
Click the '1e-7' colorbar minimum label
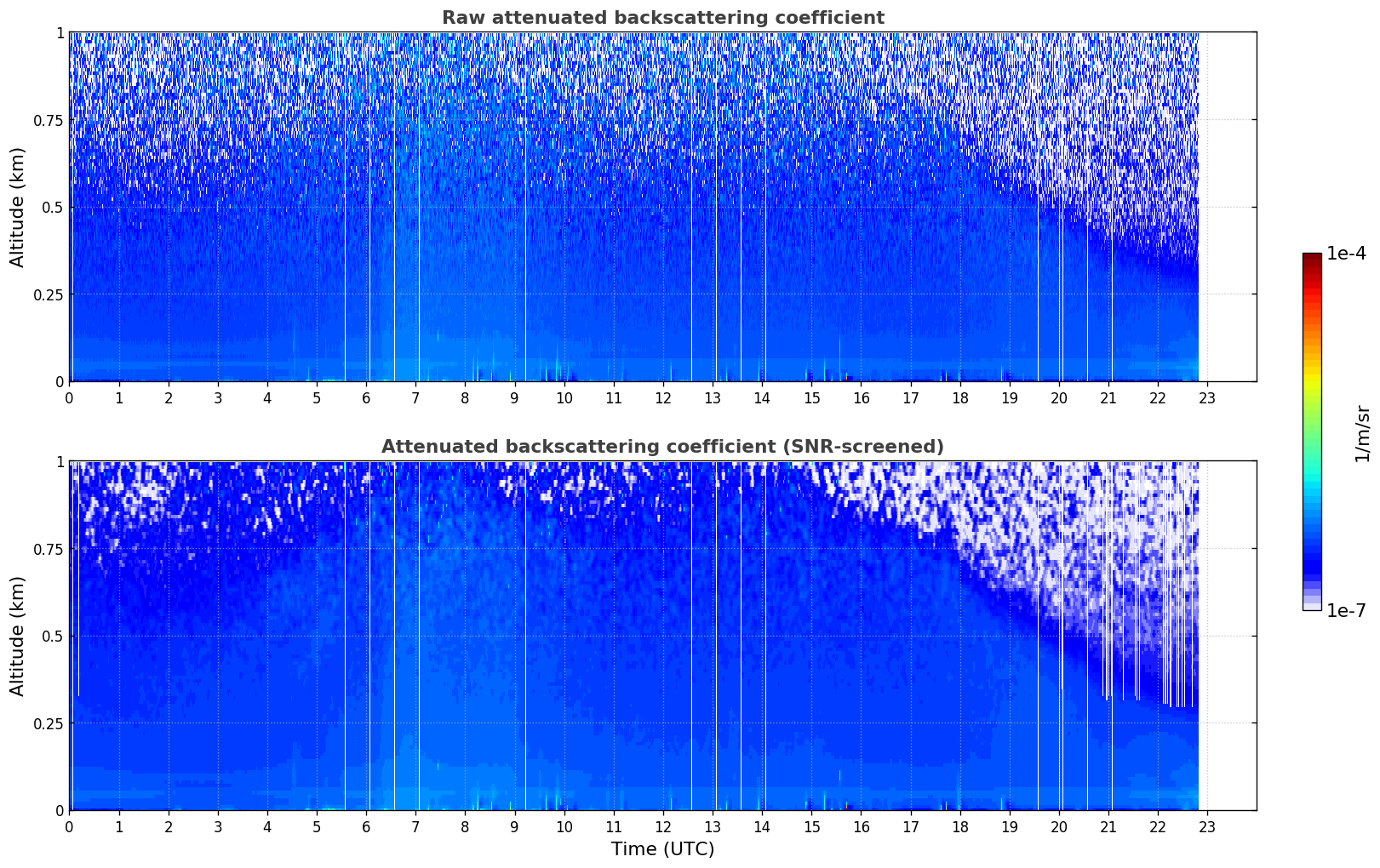point(1346,611)
